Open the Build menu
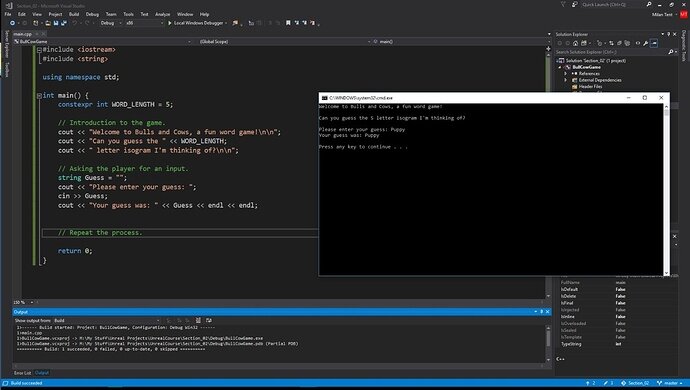This screenshot has width=690, height=390. tap(74, 14)
